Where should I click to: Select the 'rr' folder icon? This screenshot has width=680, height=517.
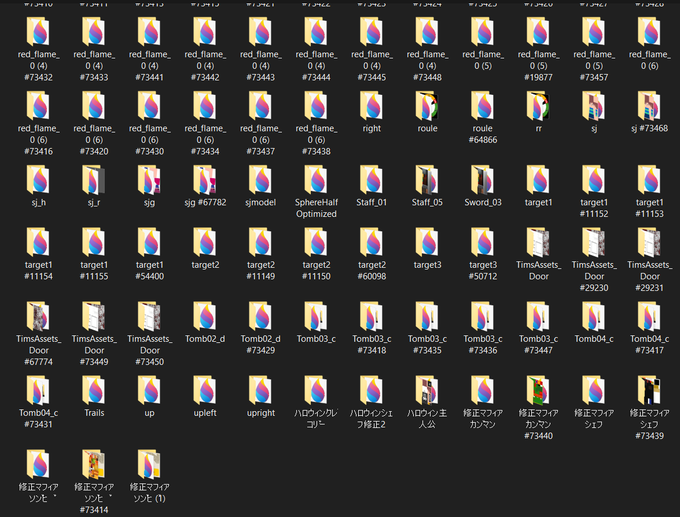(x=538, y=106)
